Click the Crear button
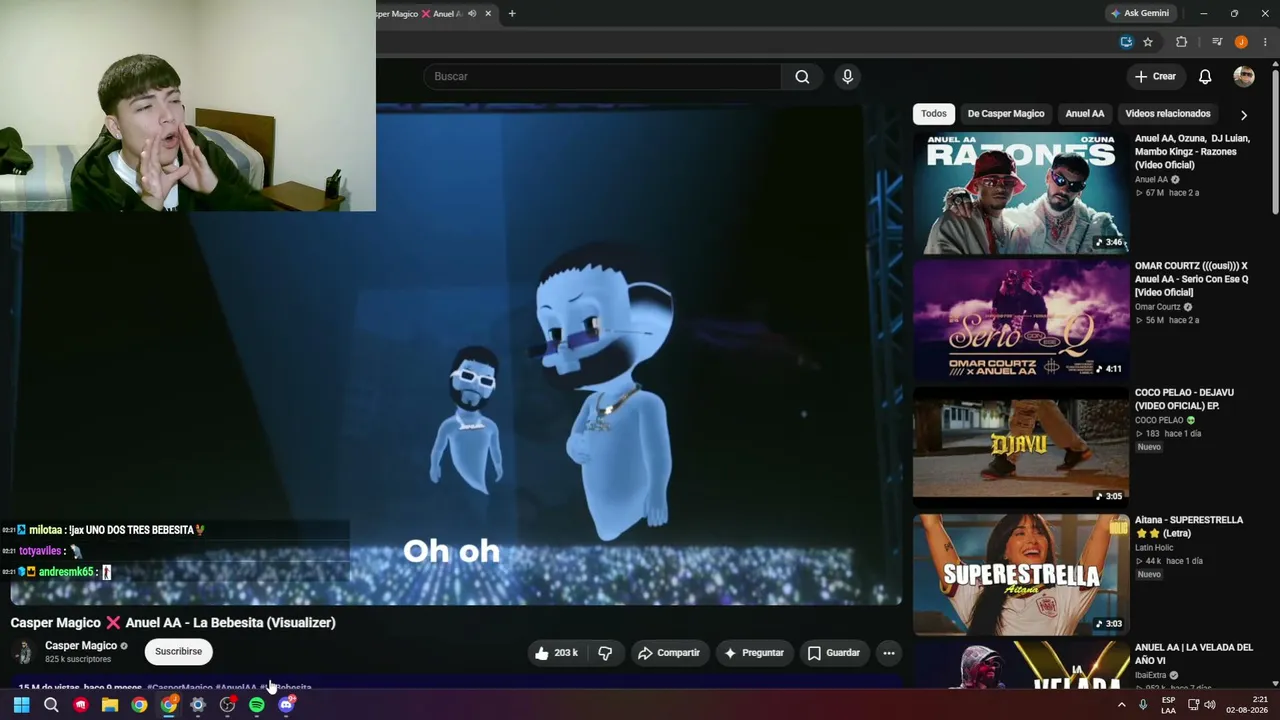 click(1155, 77)
